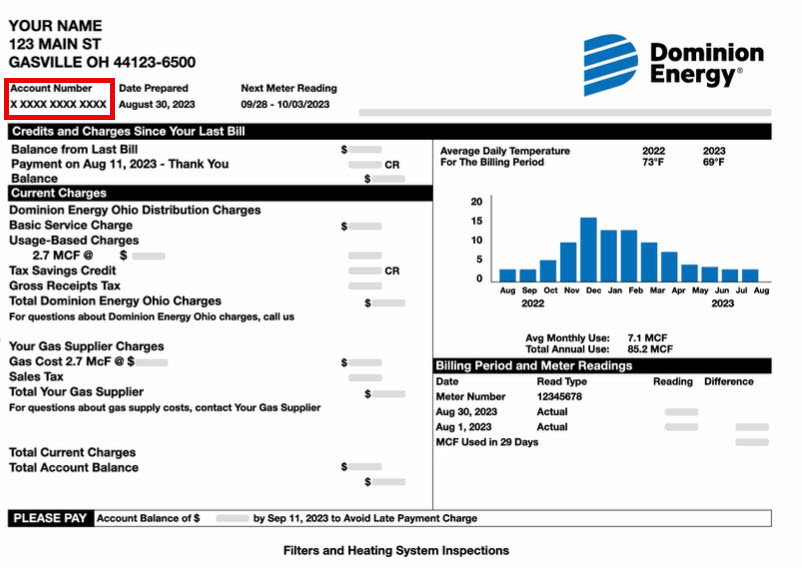Click the "Basic Service Charge" line
The width and height of the screenshot is (802, 568).
pyautogui.click(x=71, y=225)
